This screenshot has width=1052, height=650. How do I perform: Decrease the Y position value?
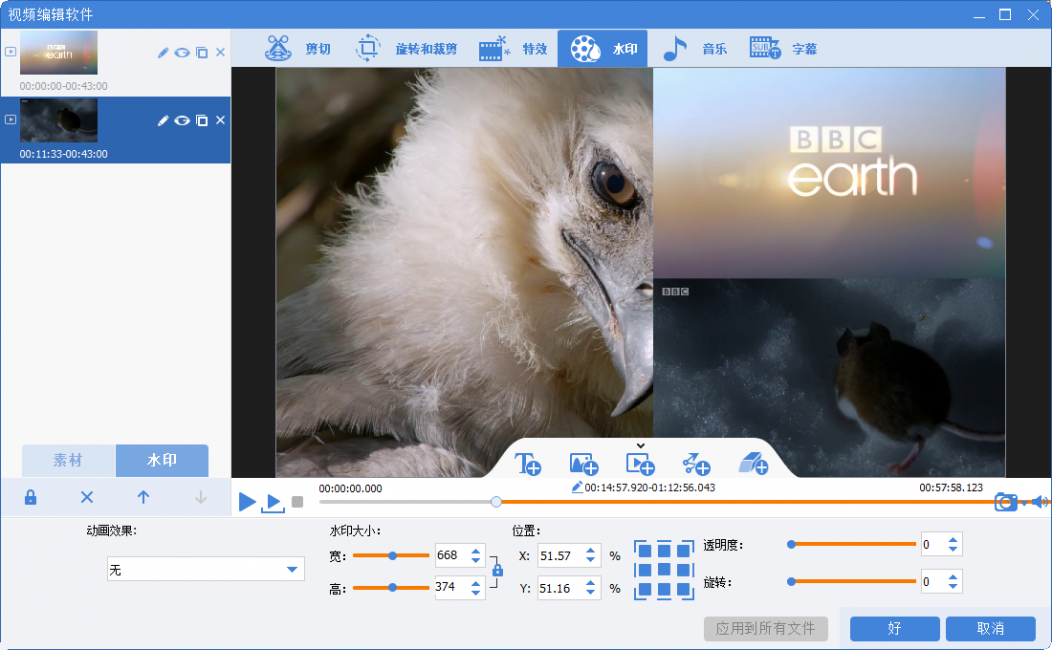click(590, 594)
